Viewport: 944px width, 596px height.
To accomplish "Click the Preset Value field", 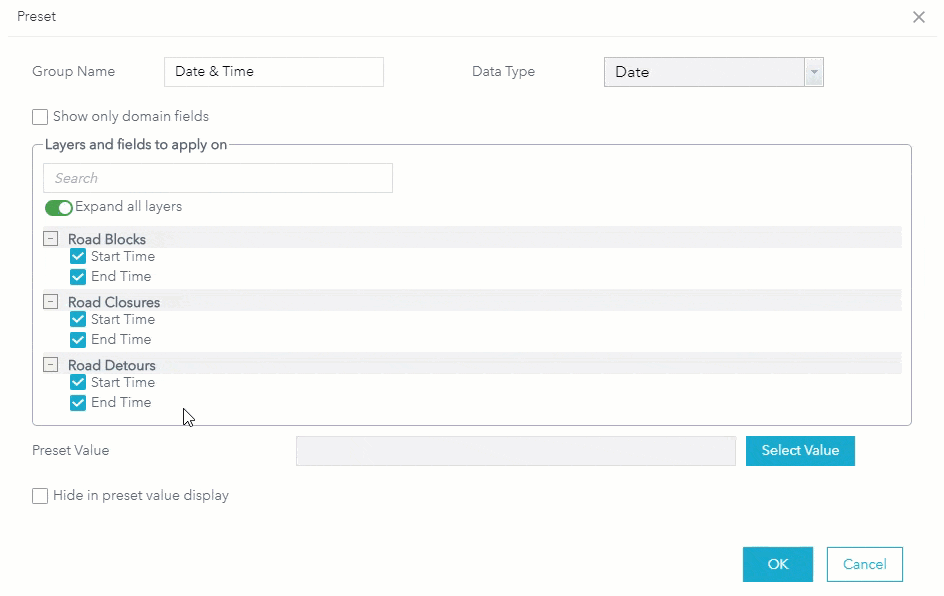I will point(515,451).
